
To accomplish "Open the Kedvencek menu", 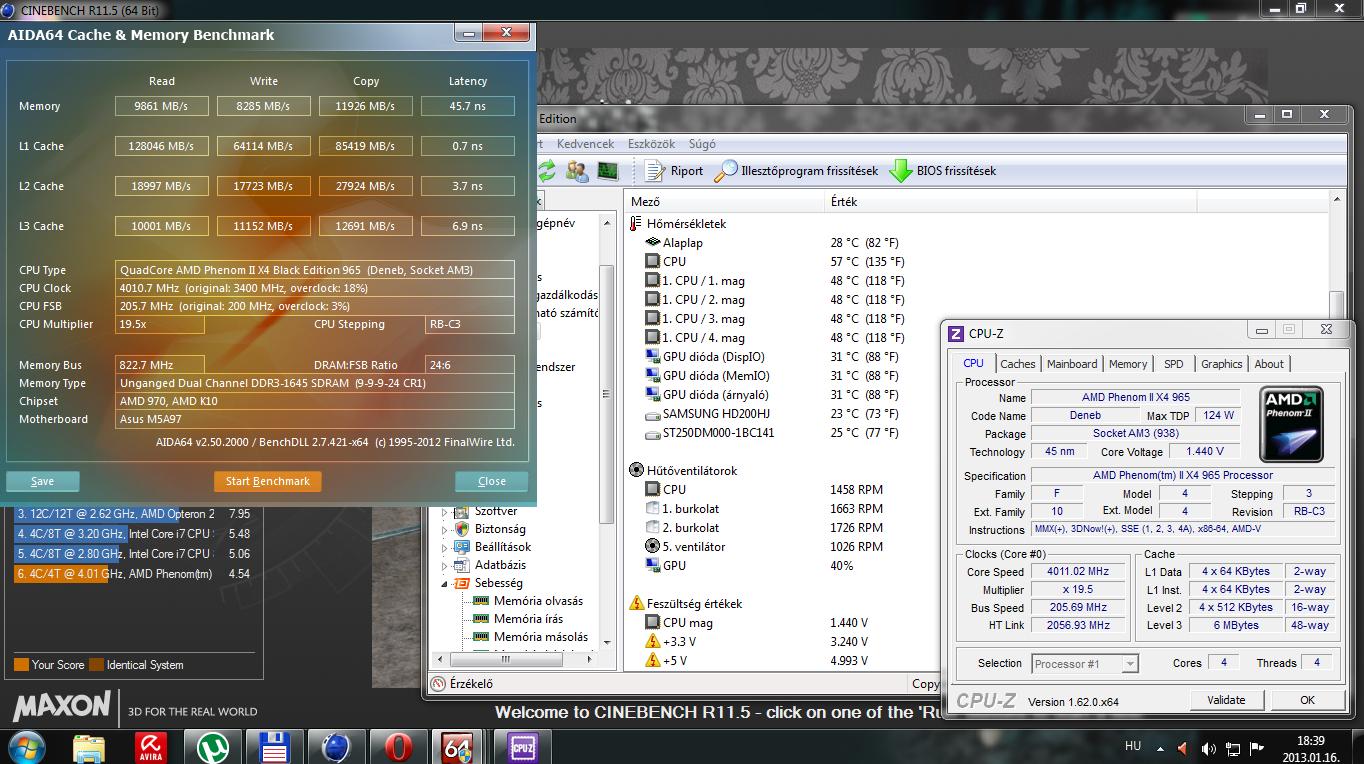I will click(x=585, y=144).
